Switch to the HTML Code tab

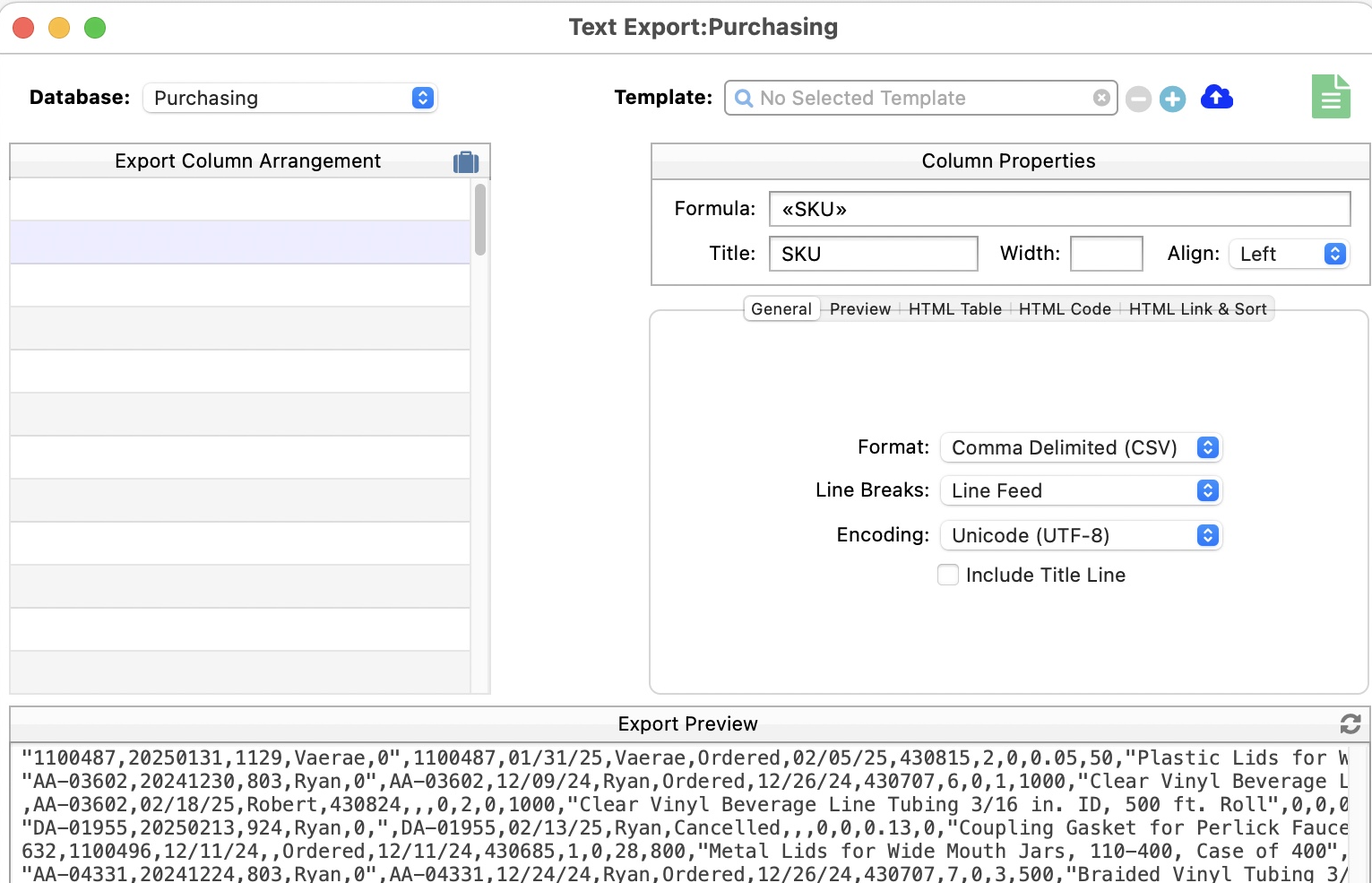1065,309
